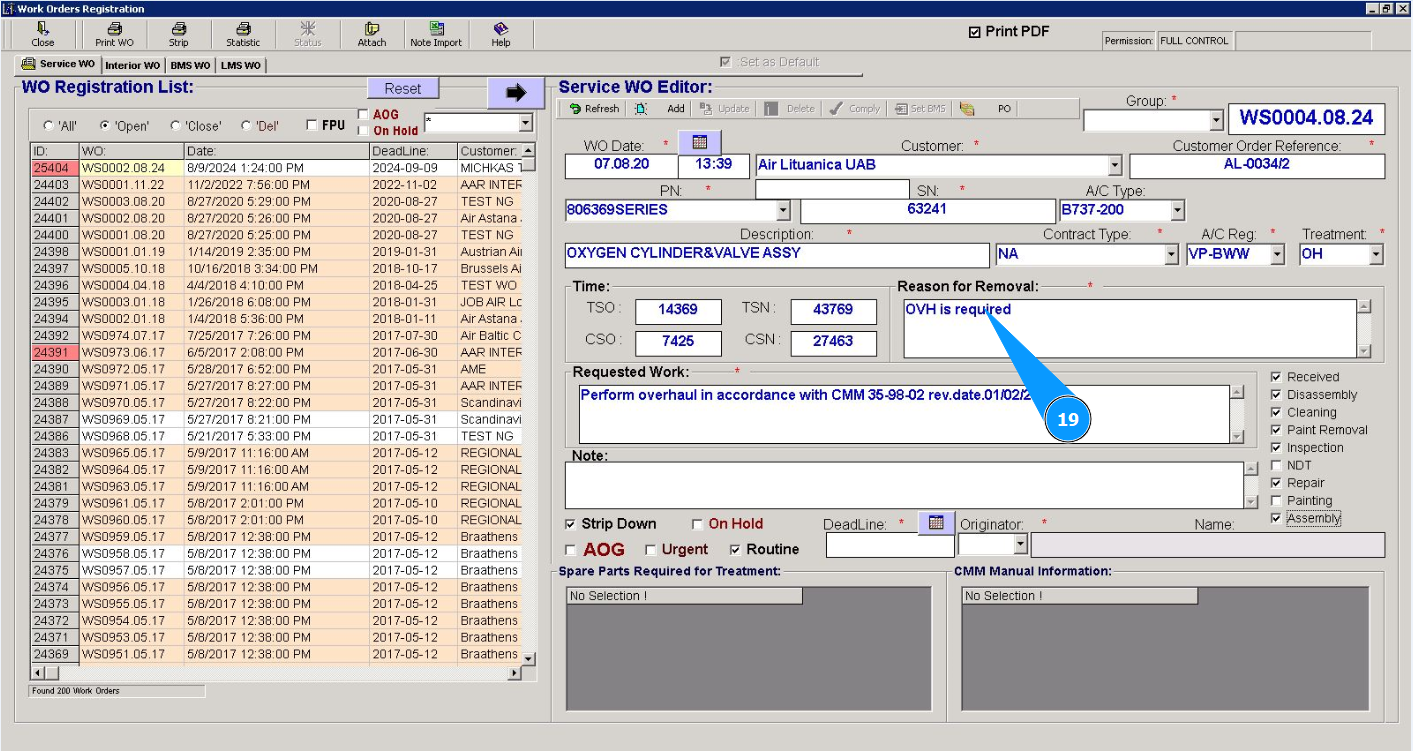Toggle the Print PDF checkbox
Image resolution: width=1413 pixels, height=751 pixels.
[x=974, y=32]
